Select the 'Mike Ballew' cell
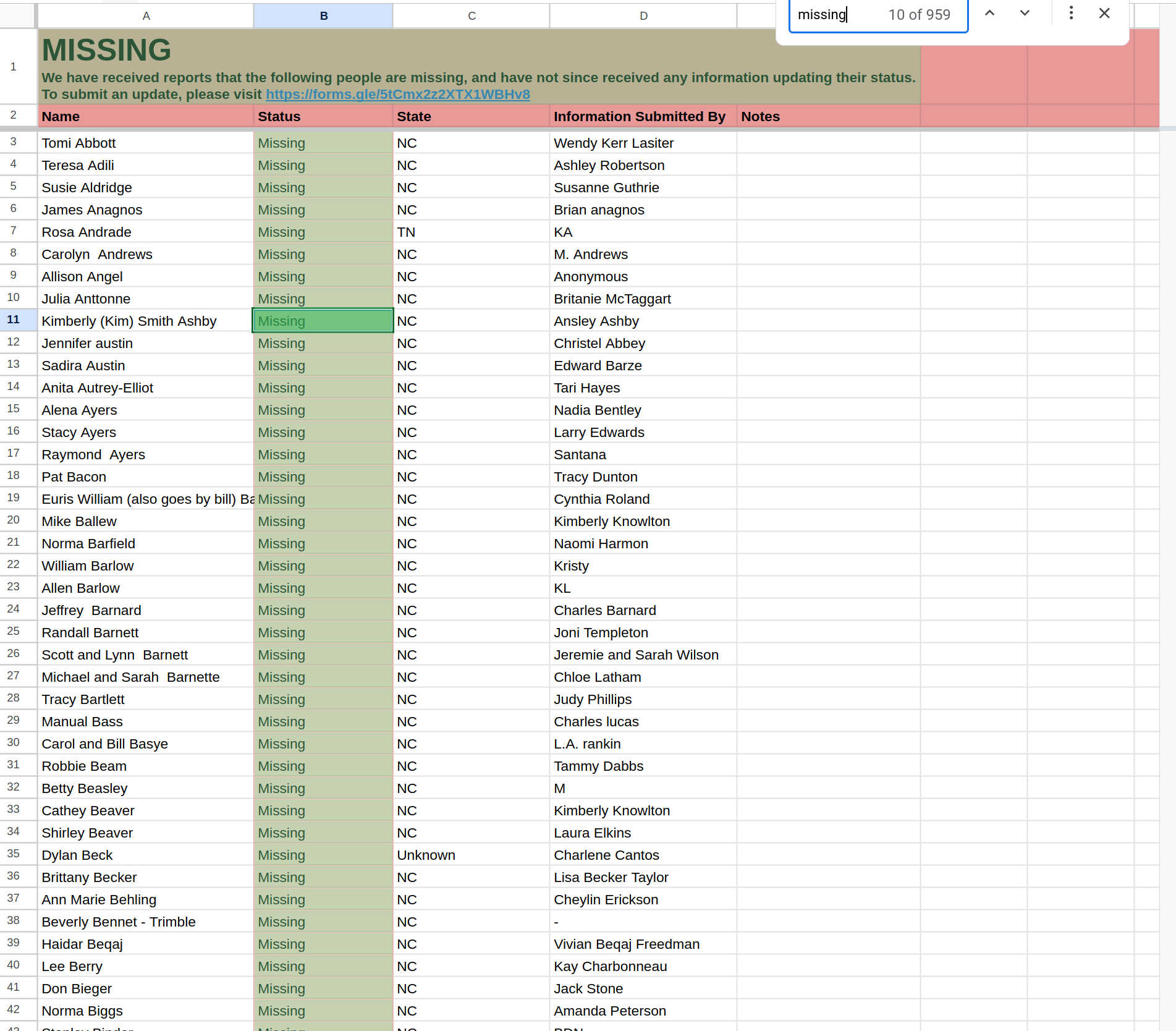This screenshot has height=1031, width=1176. point(146,521)
